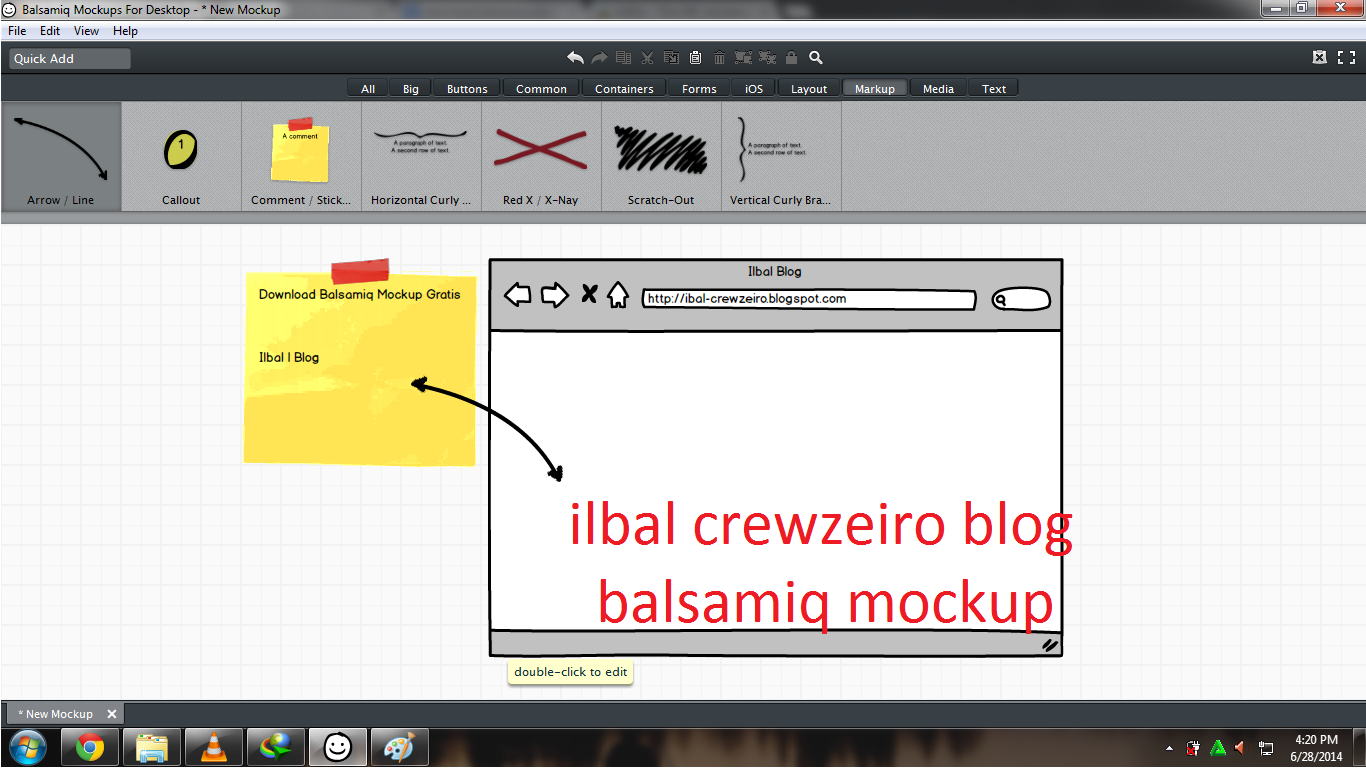Image resolution: width=1366 pixels, height=768 pixels.
Task: Pick the Comment / Sticky note component
Action: click(301, 156)
